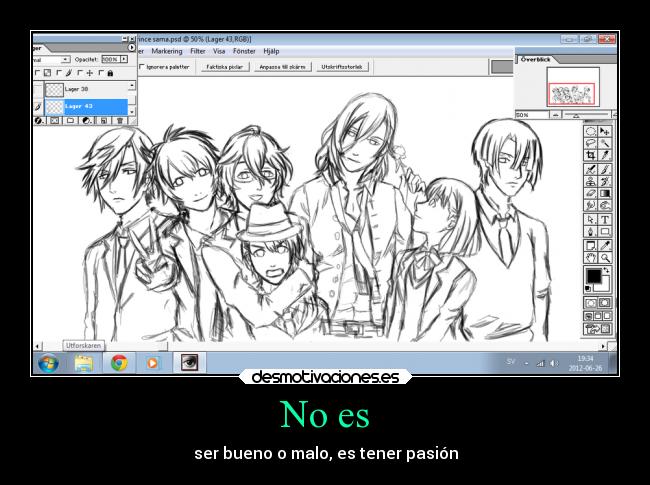The width and height of the screenshot is (650, 485).
Task: Open the Visa menu
Action: [219, 51]
